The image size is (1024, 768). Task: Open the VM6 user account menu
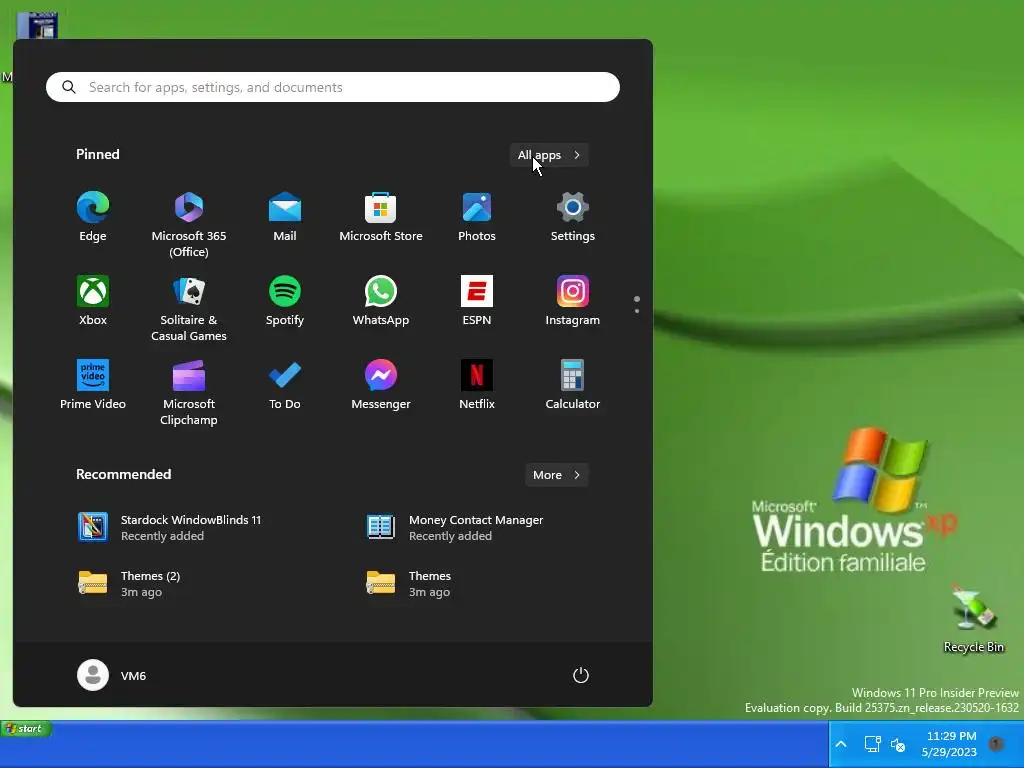click(112, 675)
